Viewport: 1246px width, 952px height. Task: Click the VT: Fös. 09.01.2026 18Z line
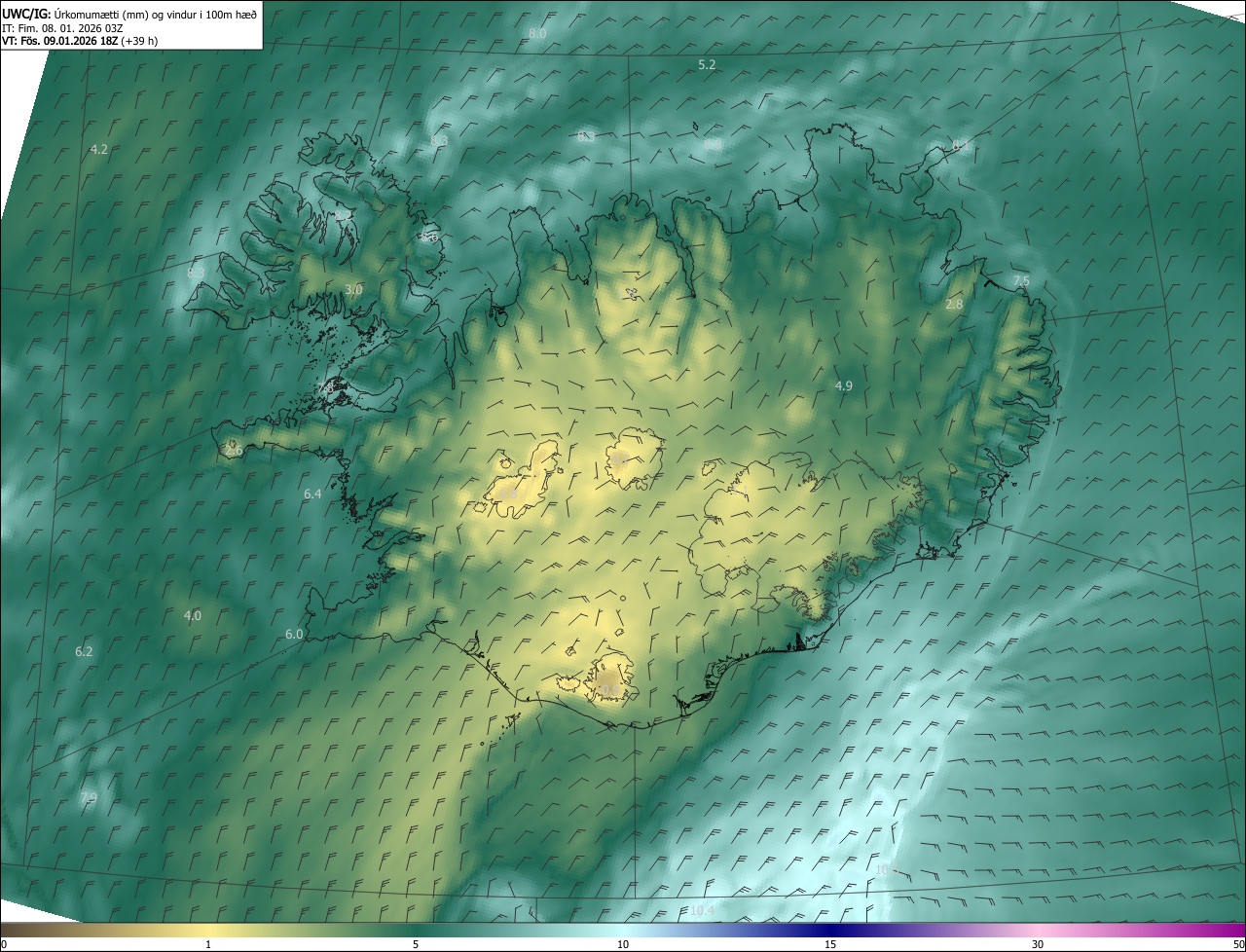(80, 41)
